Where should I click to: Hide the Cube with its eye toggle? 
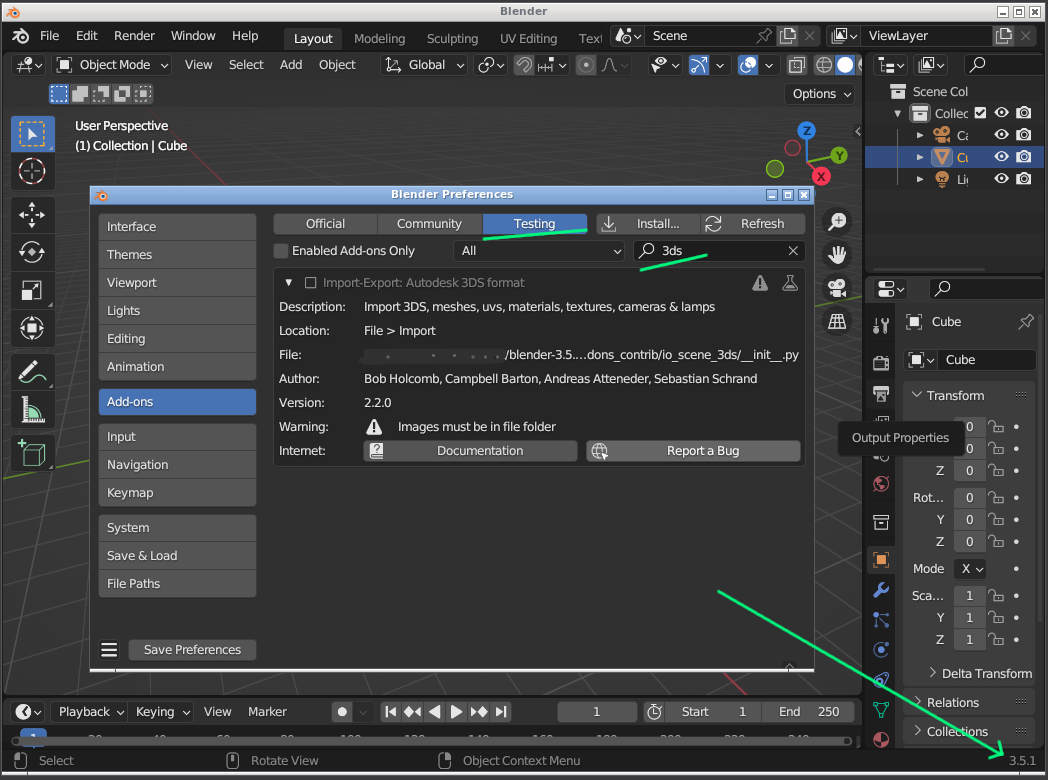(1001, 156)
